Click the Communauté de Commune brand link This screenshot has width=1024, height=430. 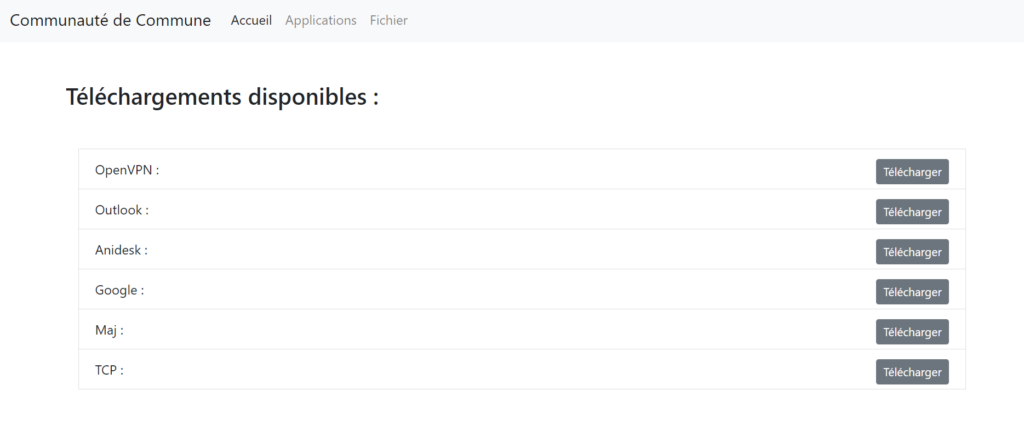pyautogui.click(x=110, y=20)
